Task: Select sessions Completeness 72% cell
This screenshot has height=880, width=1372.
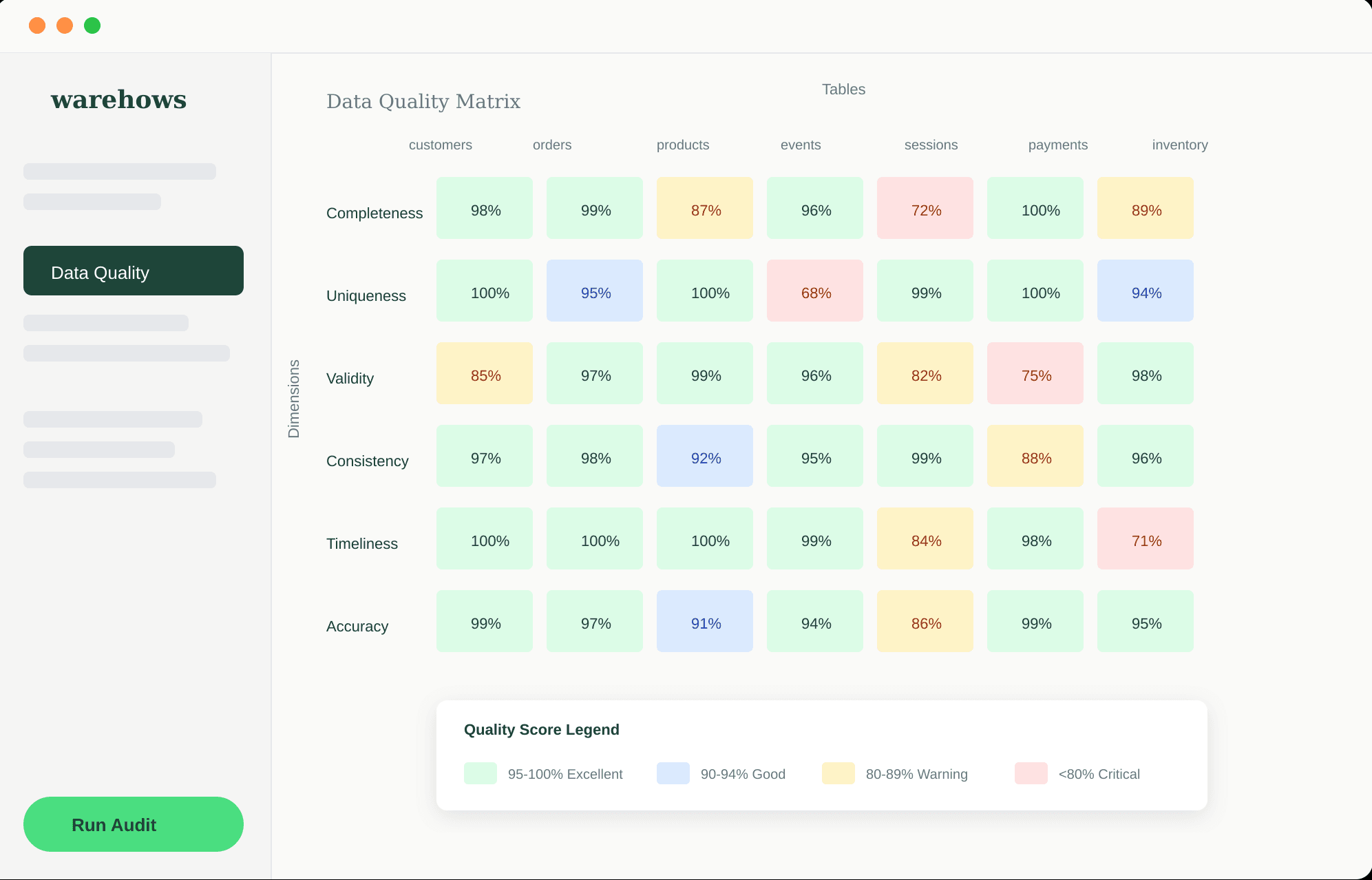Action: tap(925, 209)
